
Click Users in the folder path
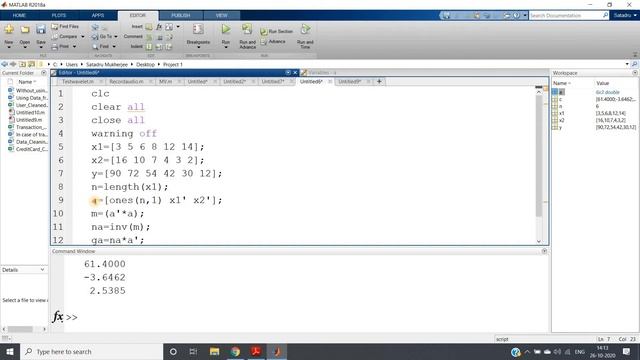click(x=71, y=64)
